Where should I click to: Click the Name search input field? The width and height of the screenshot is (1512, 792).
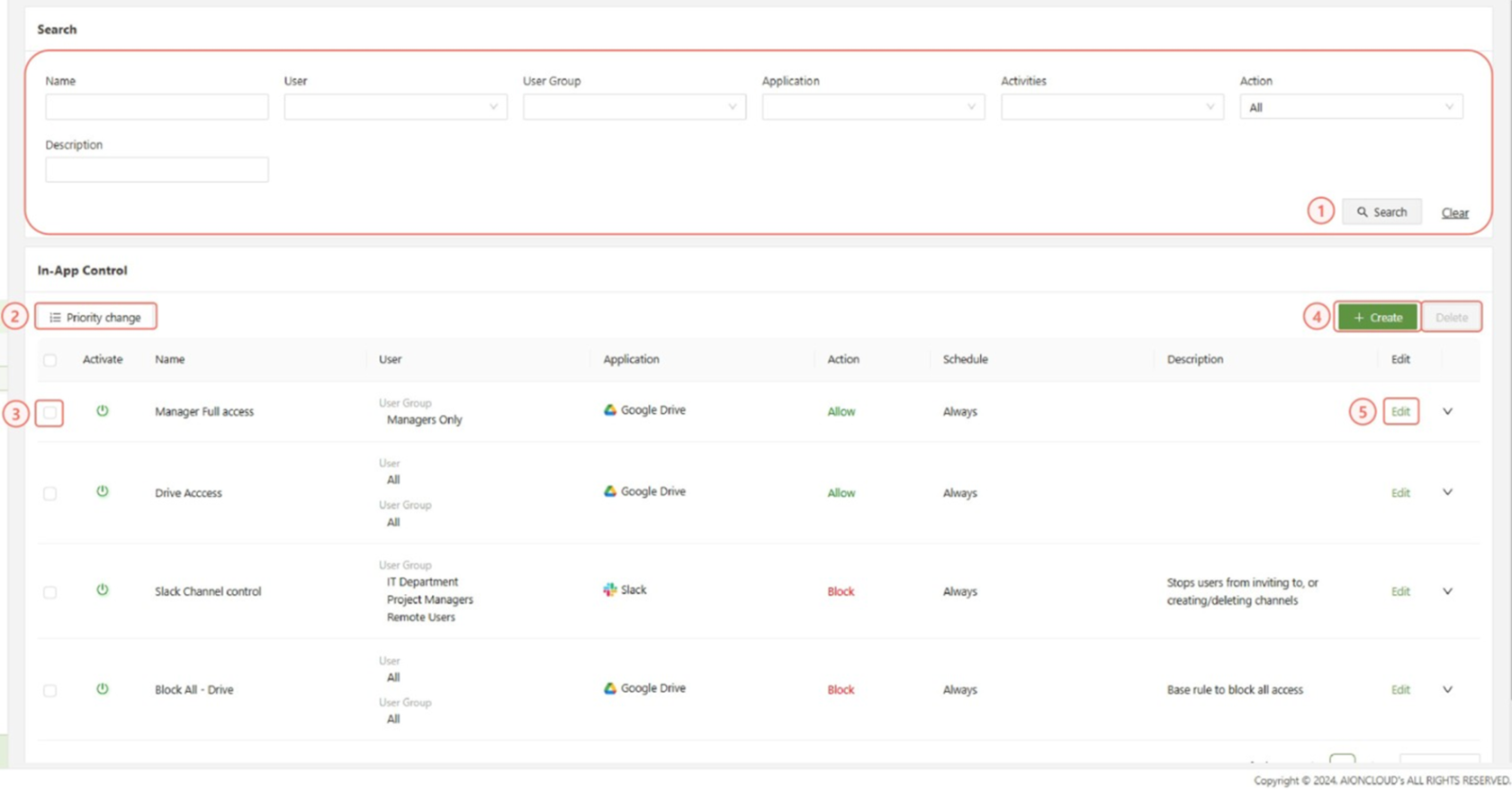coord(157,107)
